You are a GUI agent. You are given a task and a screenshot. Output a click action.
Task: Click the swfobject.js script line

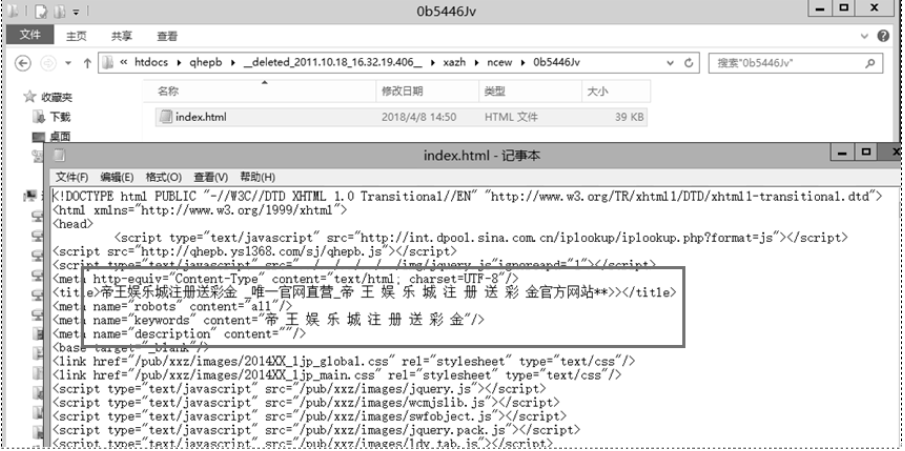coord(309,416)
